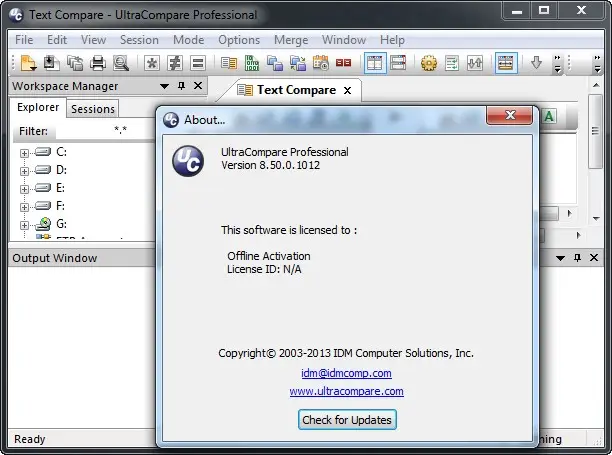The width and height of the screenshot is (612, 455).
Task: Close the Text Compare tab
Action: coord(347,91)
